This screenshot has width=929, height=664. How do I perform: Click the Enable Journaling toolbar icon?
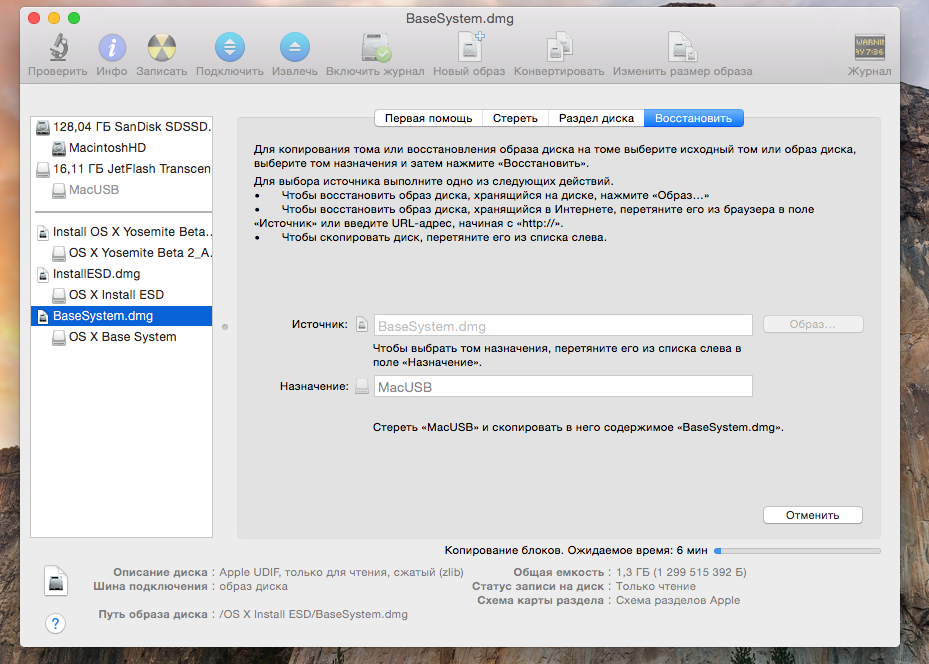(x=375, y=48)
